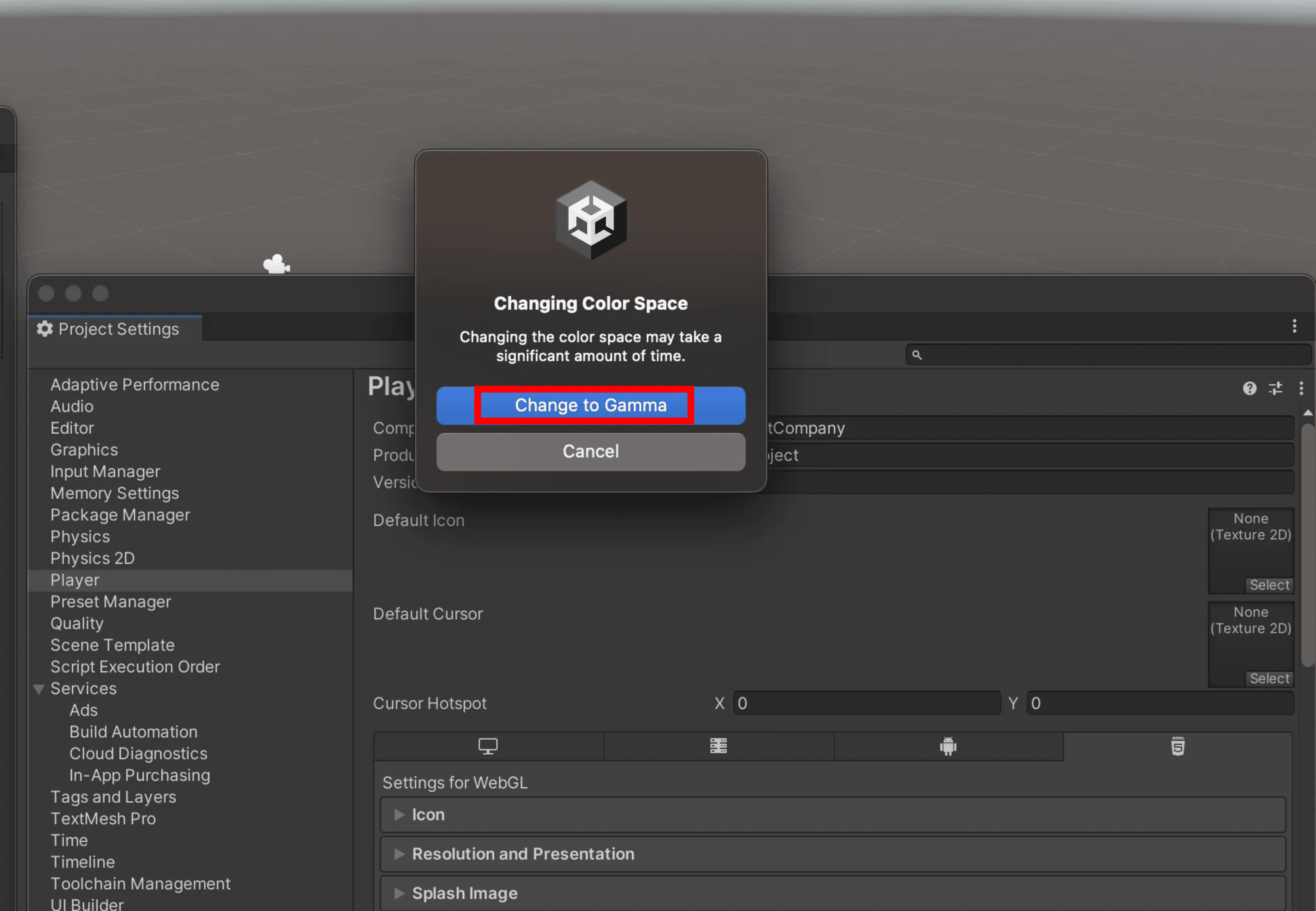Image resolution: width=1316 pixels, height=911 pixels.
Task: Open Toolchain Management settings
Action: click(x=140, y=884)
